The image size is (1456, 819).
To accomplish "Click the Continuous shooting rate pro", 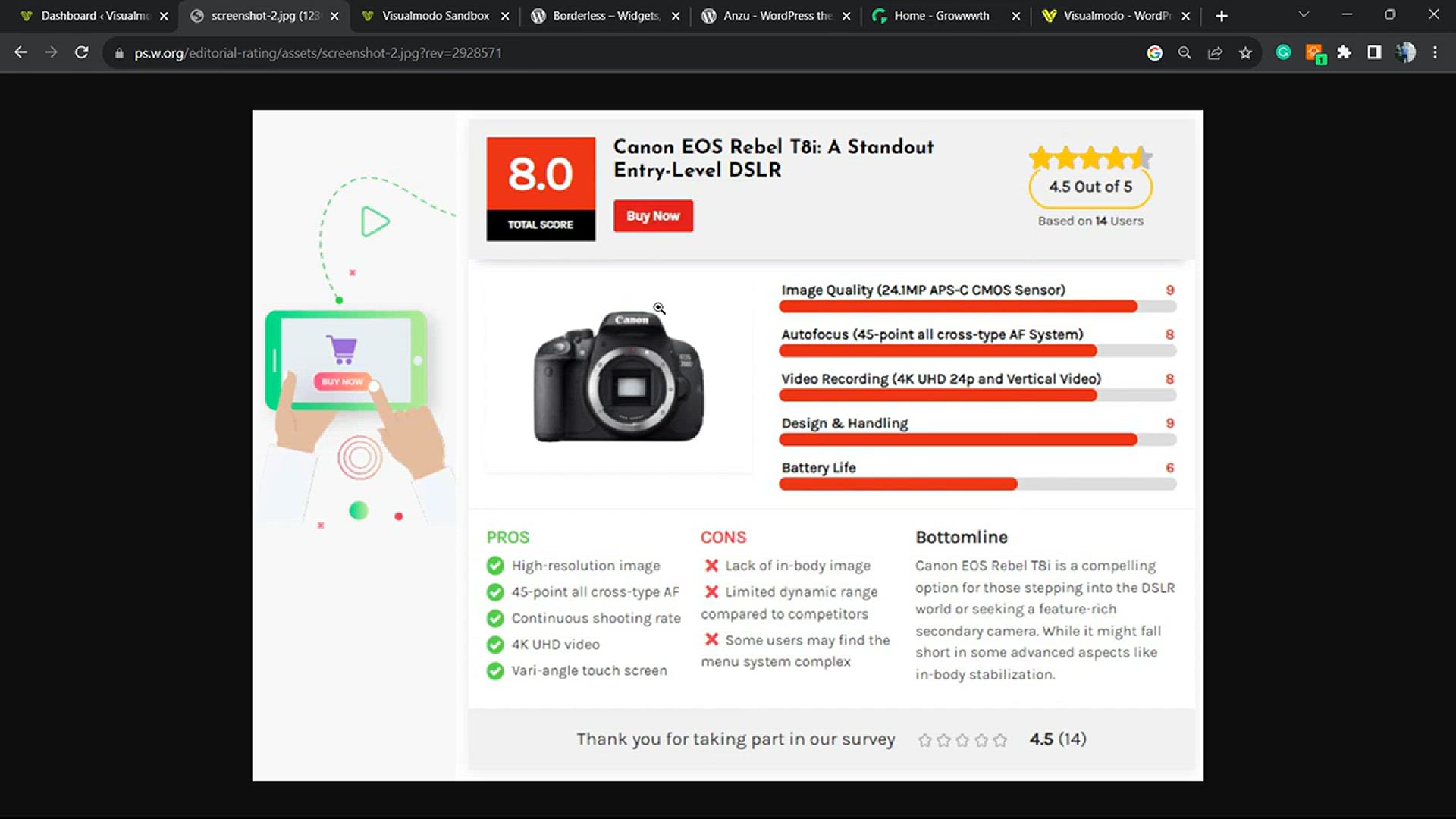I will point(596,618).
